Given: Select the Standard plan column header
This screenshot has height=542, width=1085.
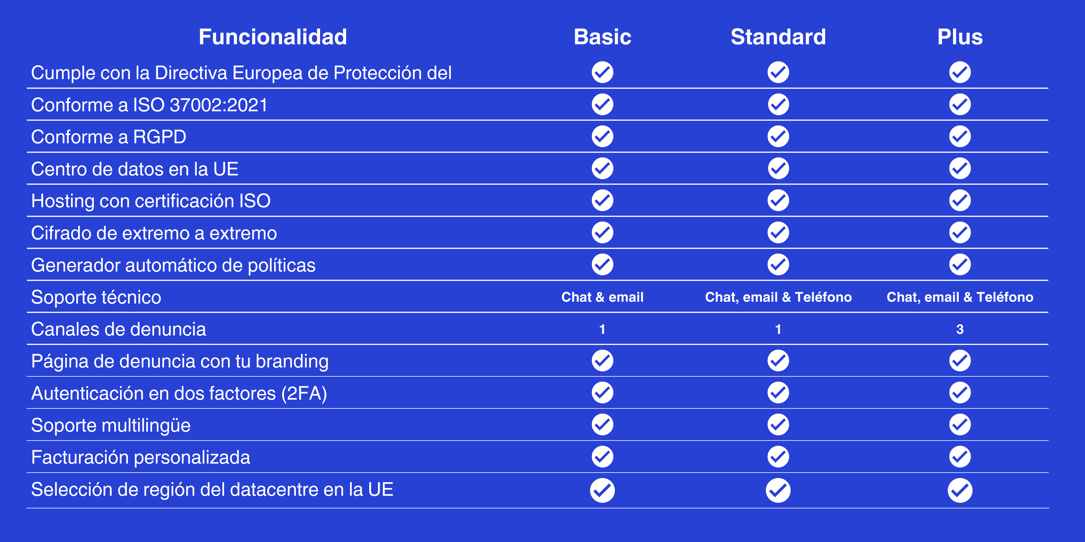Looking at the screenshot, I should pyautogui.click(x=778, y=37).
